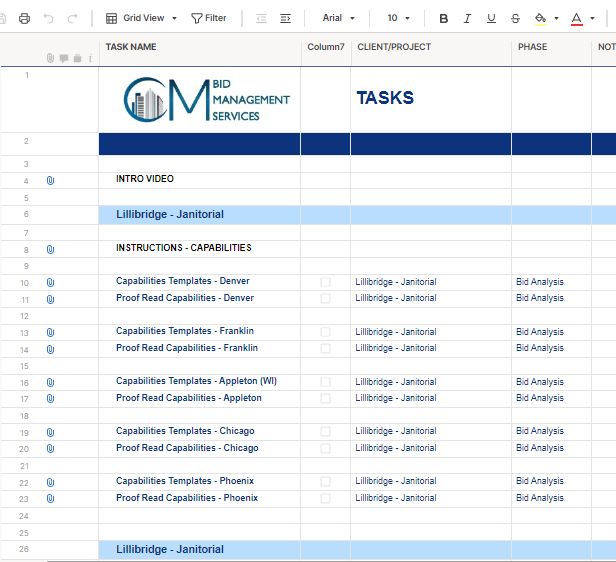
Task: Select row number 12 header
Action: [x=24, y=316]
